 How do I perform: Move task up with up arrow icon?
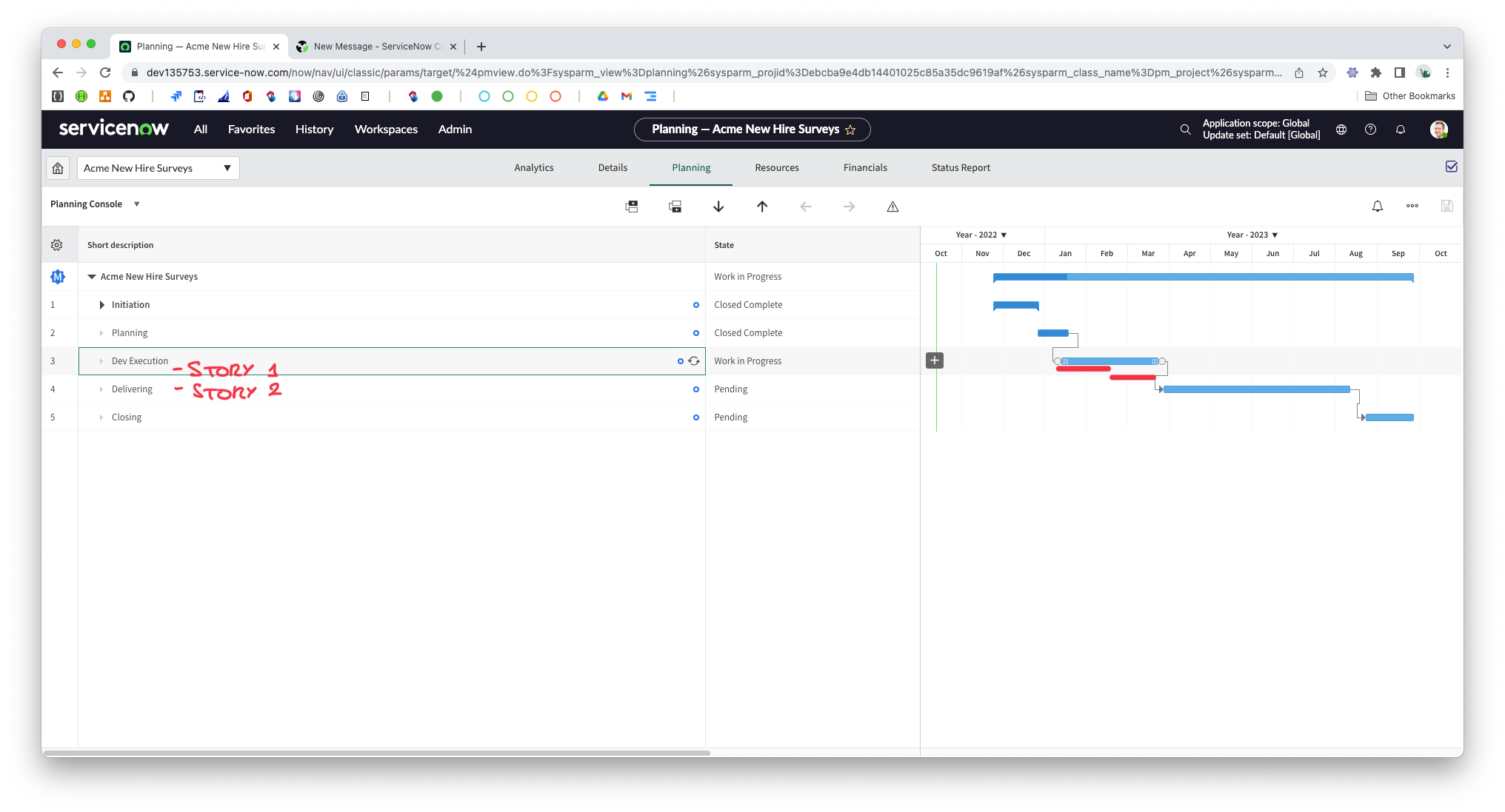pyautogui.click(x=762, y=207)
